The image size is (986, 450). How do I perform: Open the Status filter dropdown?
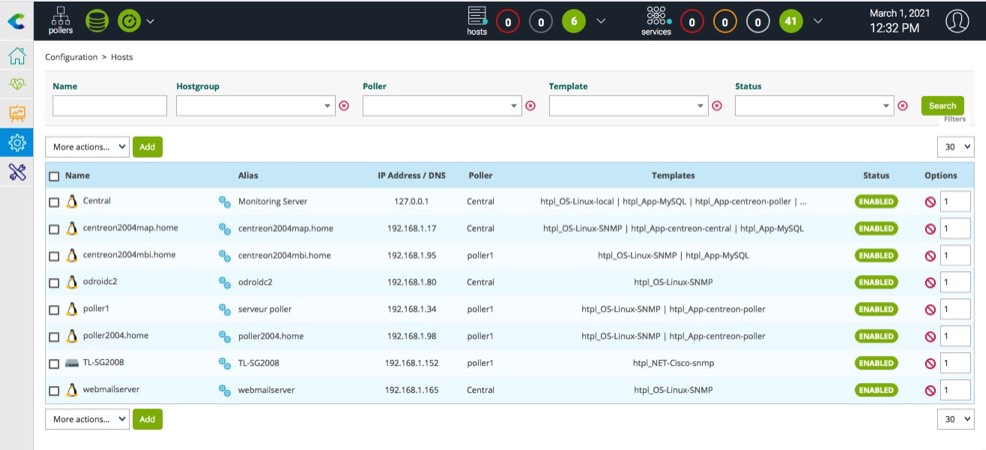pos(814,106)
